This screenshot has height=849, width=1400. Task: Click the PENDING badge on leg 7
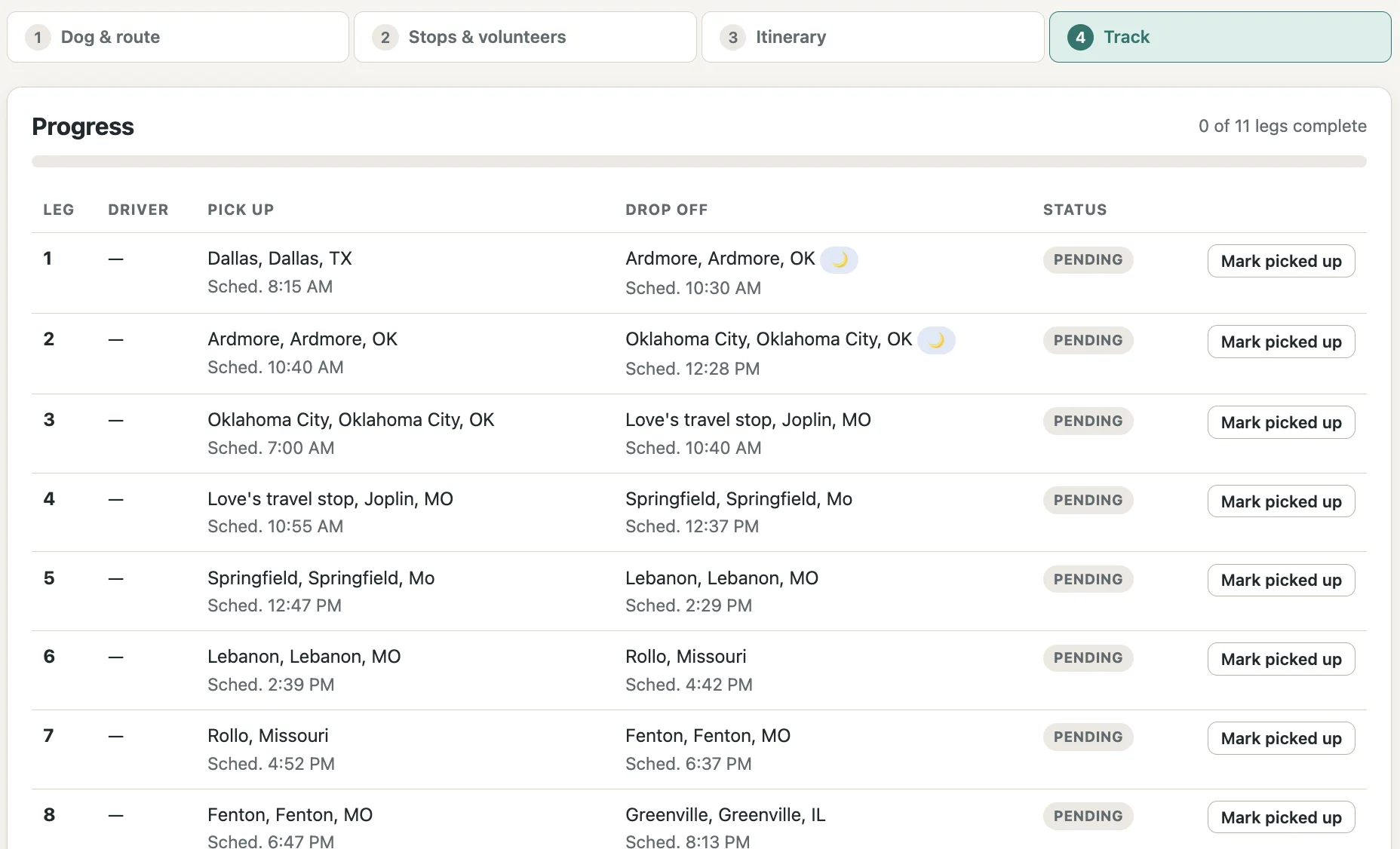pyautogui.click(x=1088, y=737)
